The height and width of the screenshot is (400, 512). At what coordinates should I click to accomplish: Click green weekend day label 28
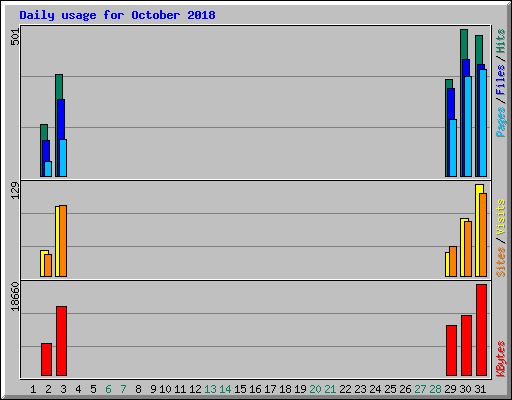point(435,389)
